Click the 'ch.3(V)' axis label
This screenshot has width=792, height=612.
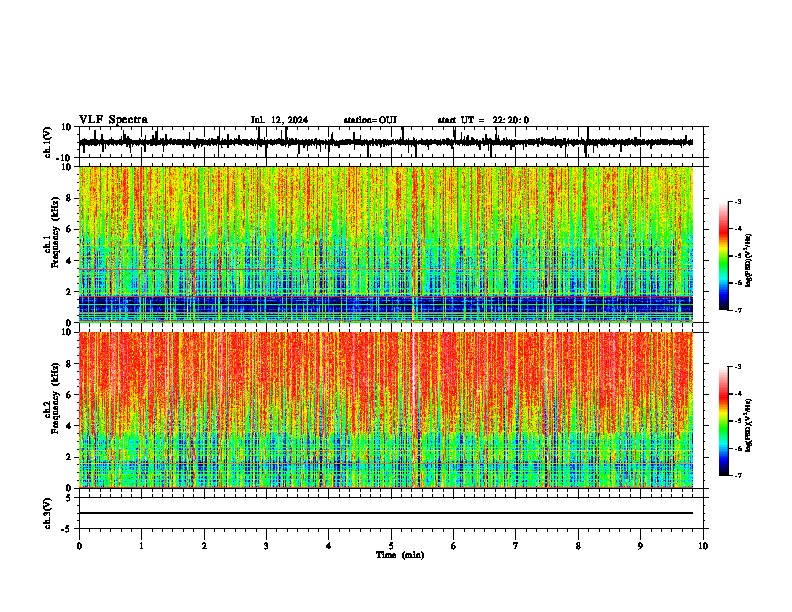[48, 513]
